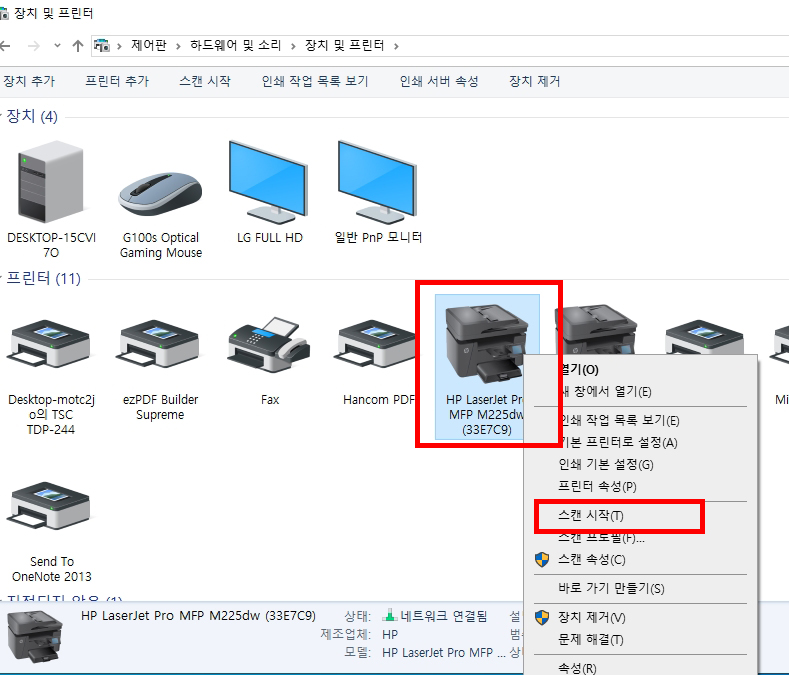Image resolution: width=789 pixels, height=675 pixels.
Task: Click the 장치 및 프린터 title bar icon
Action: coord(4,14)
